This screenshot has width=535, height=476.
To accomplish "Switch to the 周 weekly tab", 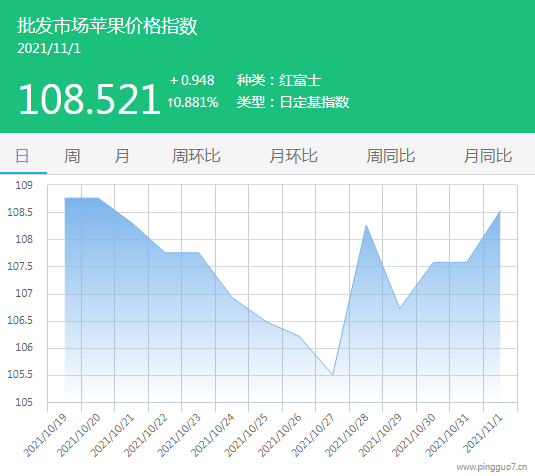I will click(72, 156).
